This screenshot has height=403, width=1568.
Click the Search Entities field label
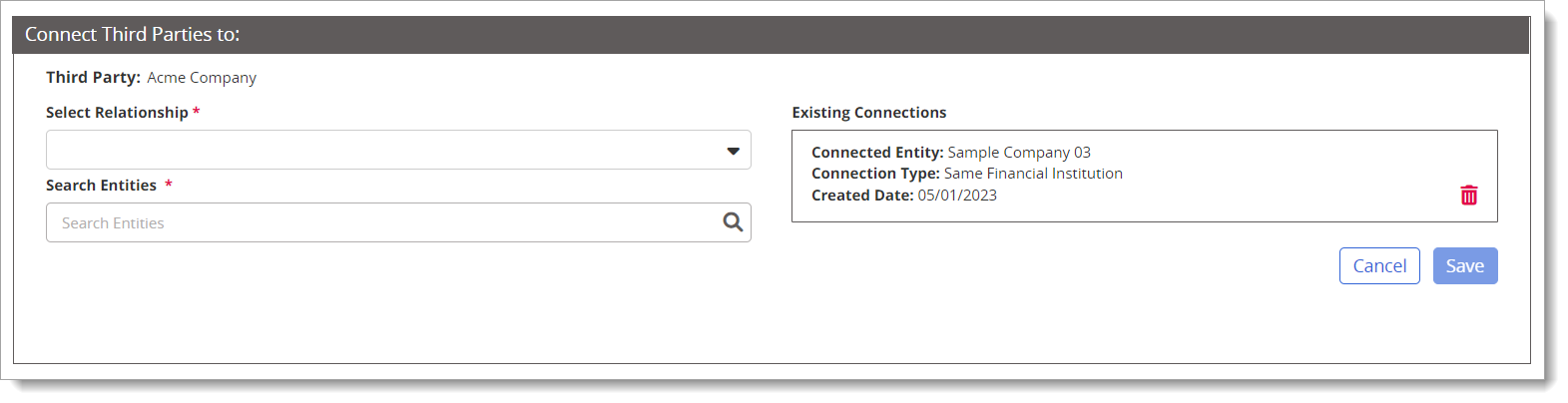(101, 186)
